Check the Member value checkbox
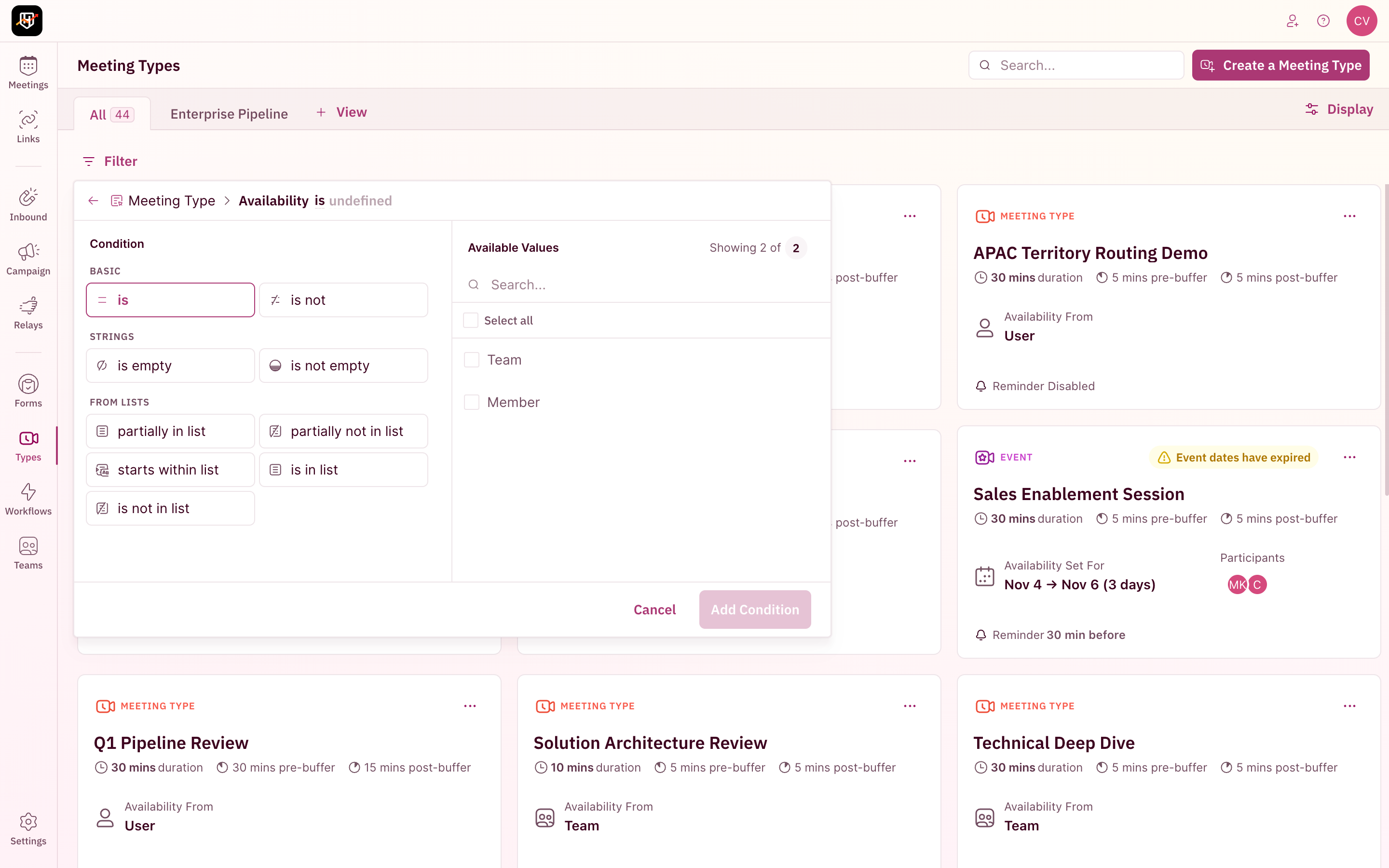1389x868 pixels. pos(471,403)
